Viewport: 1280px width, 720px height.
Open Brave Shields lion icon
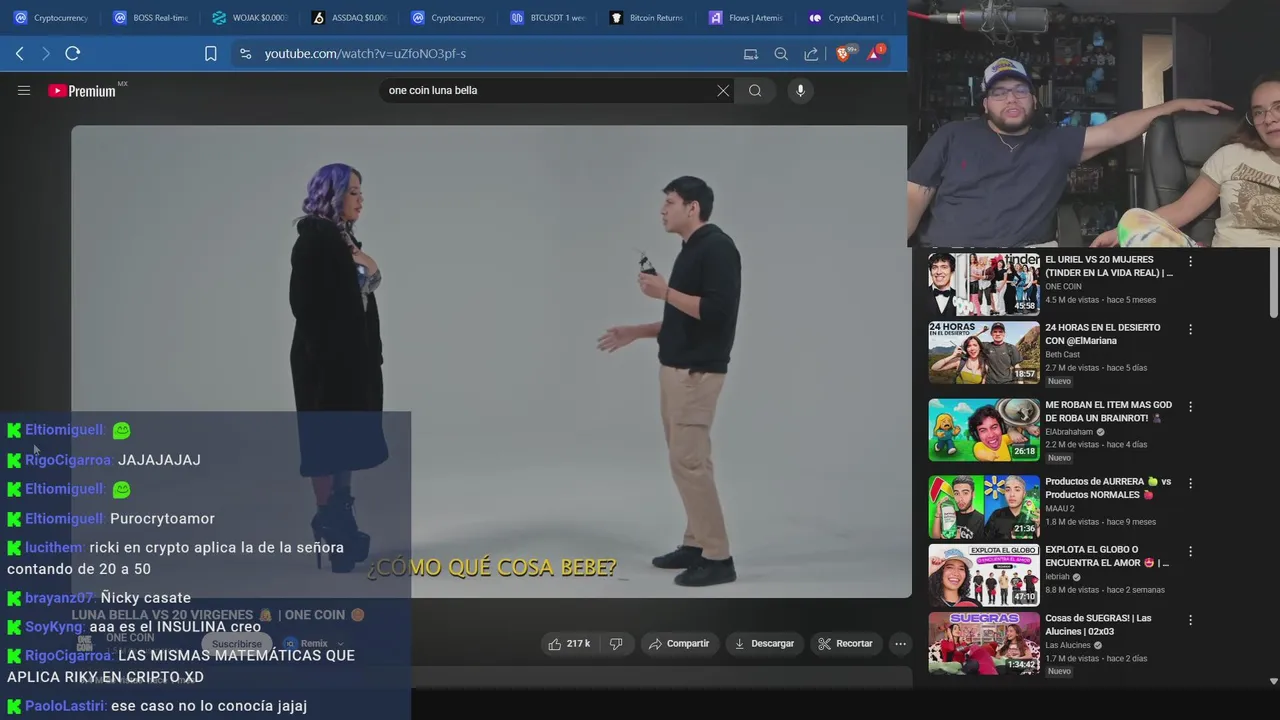844,53
